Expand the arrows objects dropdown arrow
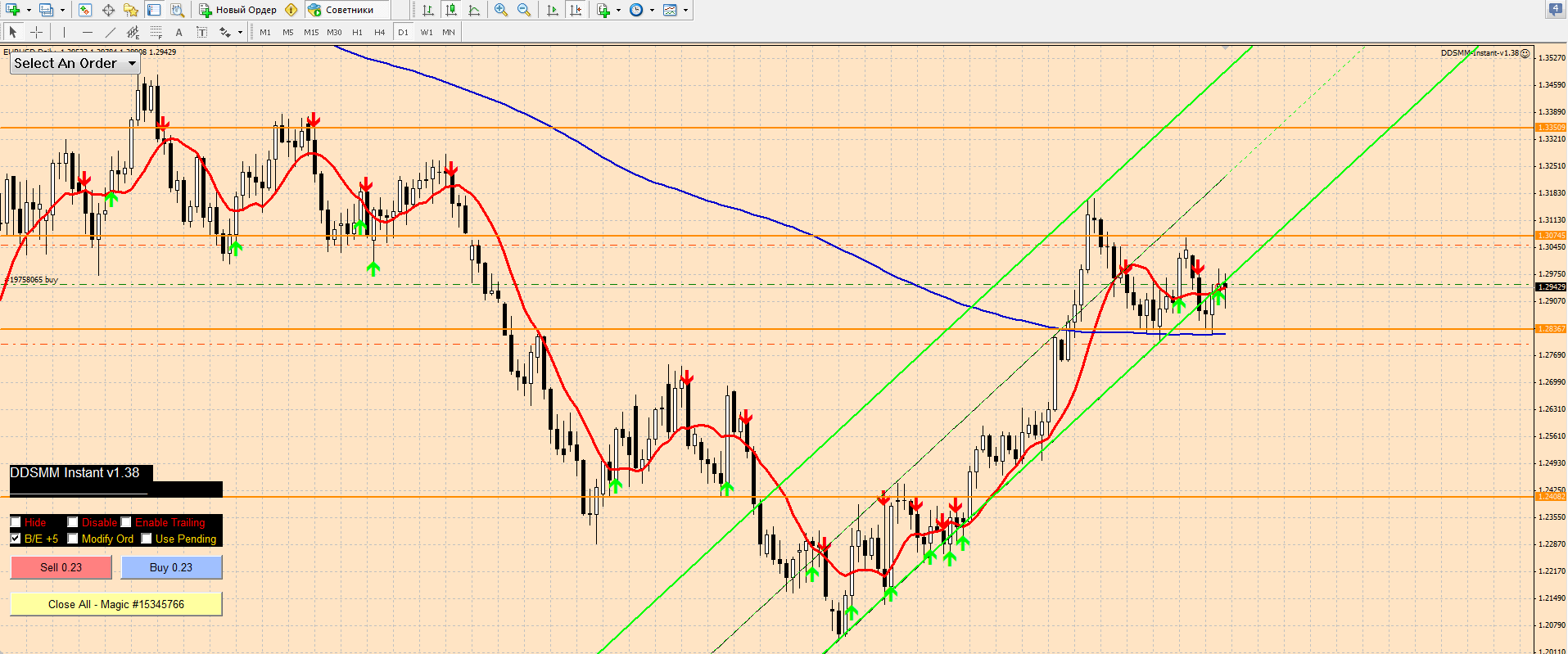The width and height of the screenshot is (1568, 654). [x=240, y=32]
